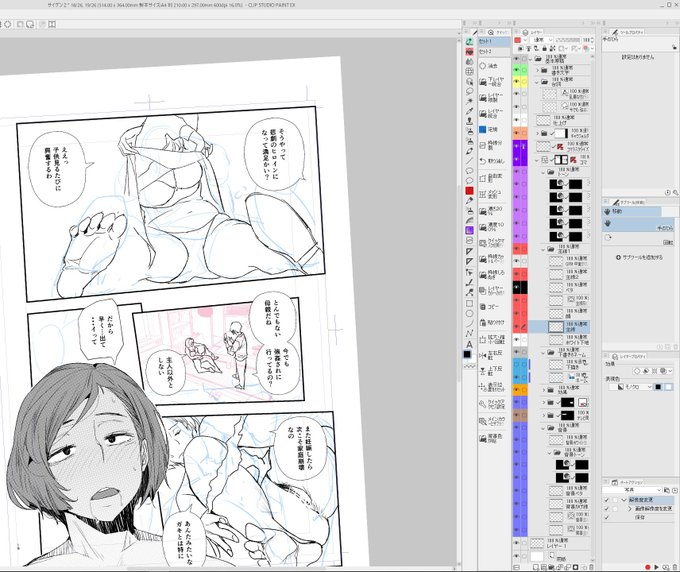680x572 pixels.
Task: Select the Layer panel tab
Action: (533, 32)
